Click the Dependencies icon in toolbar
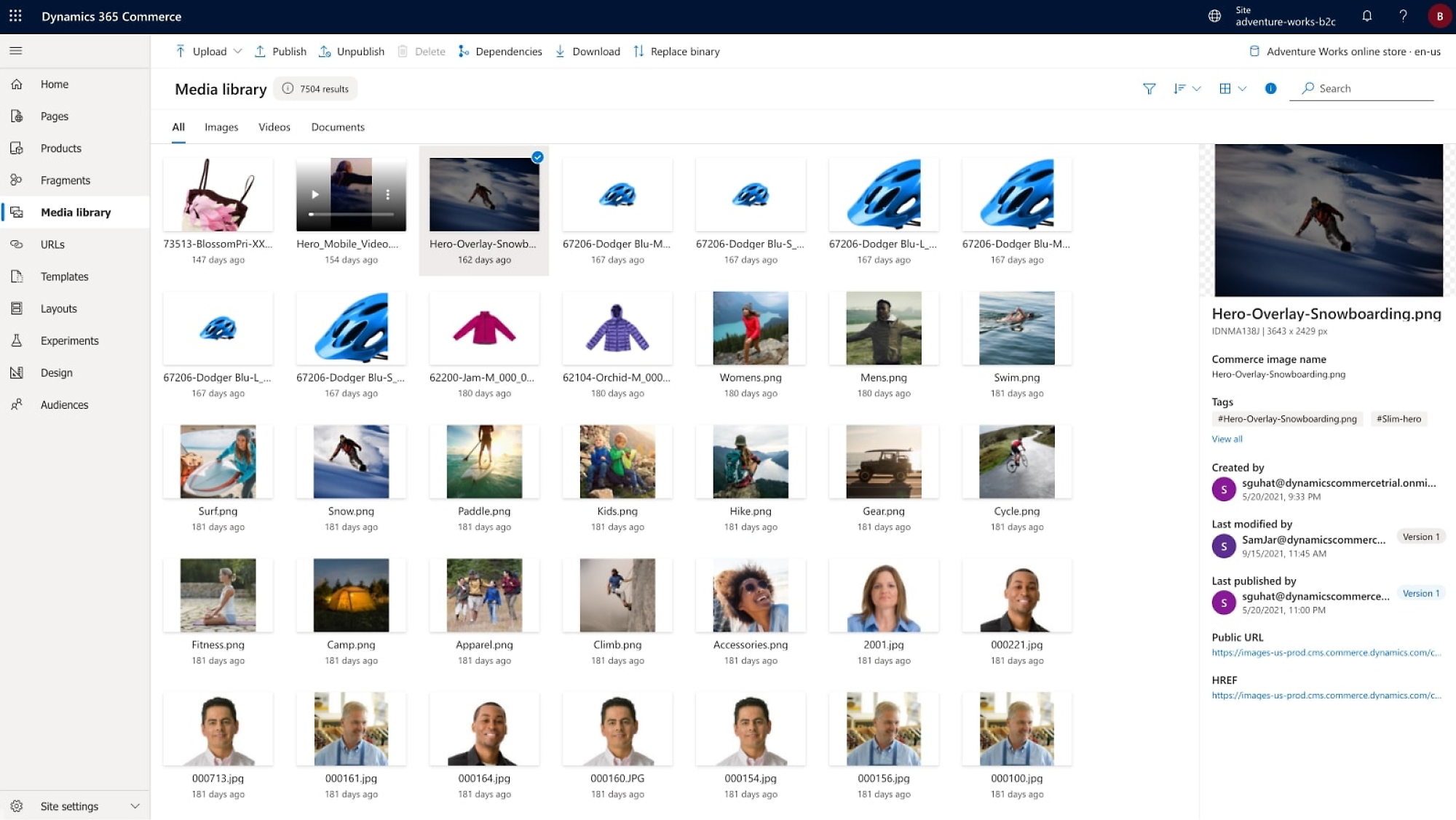This screenshot has height=820, width=1456. click(x=462, y=51)
